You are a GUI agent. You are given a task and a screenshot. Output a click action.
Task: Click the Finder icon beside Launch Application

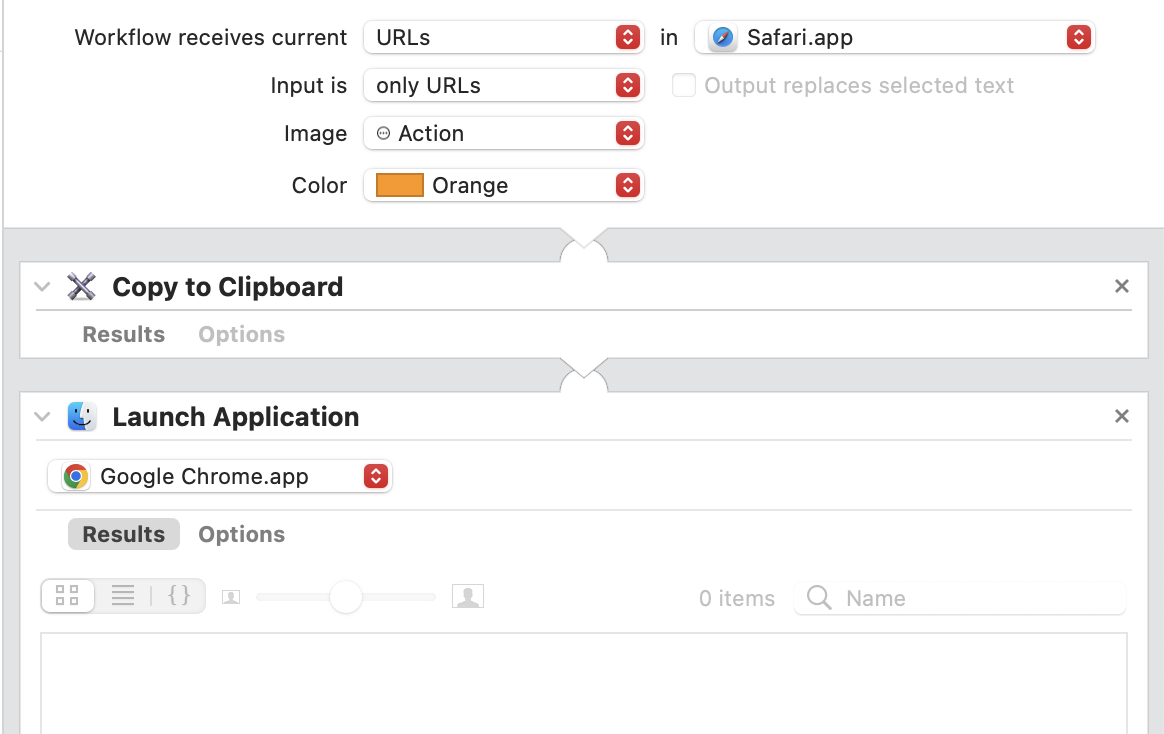click(x=82, y=416)
